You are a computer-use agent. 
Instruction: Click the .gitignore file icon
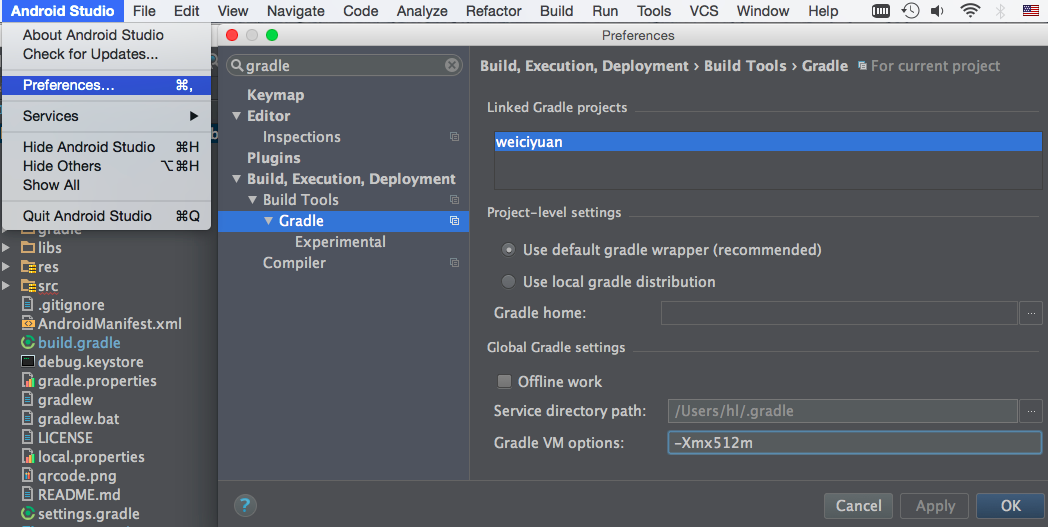(27, 304)
